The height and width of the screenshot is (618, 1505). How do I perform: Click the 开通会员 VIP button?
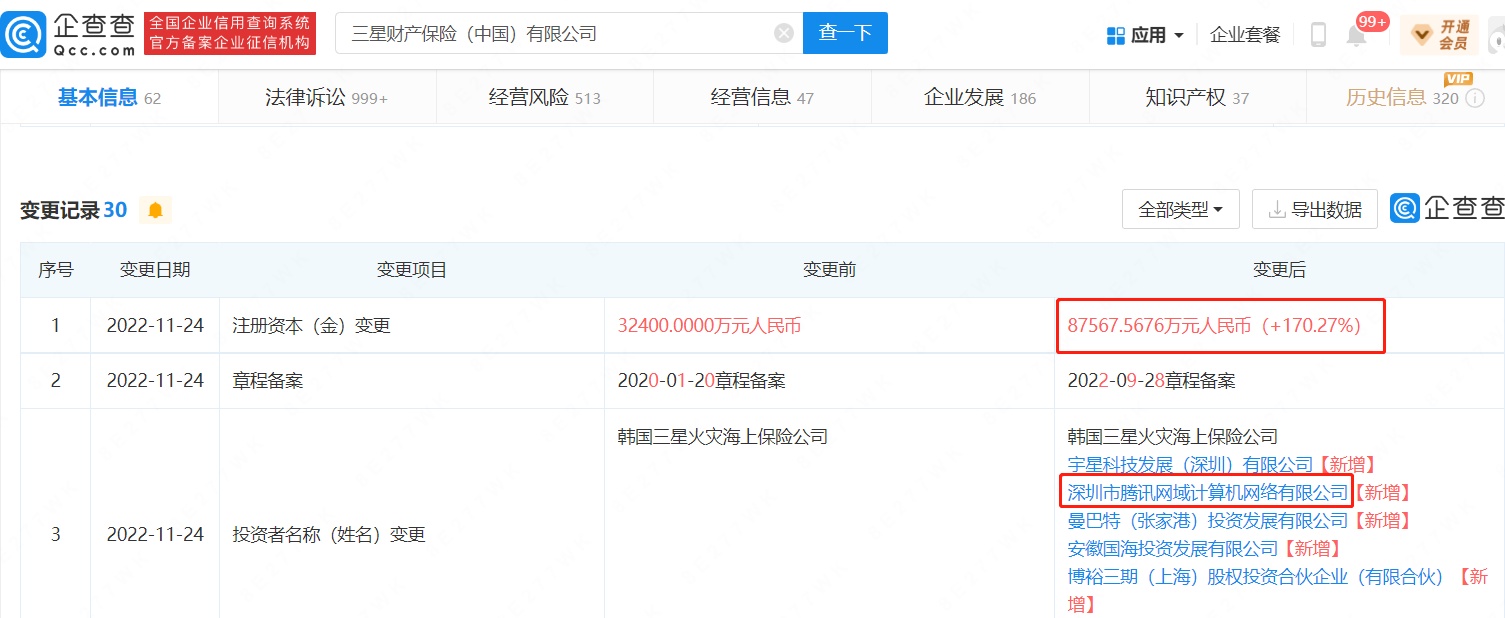1439,35
